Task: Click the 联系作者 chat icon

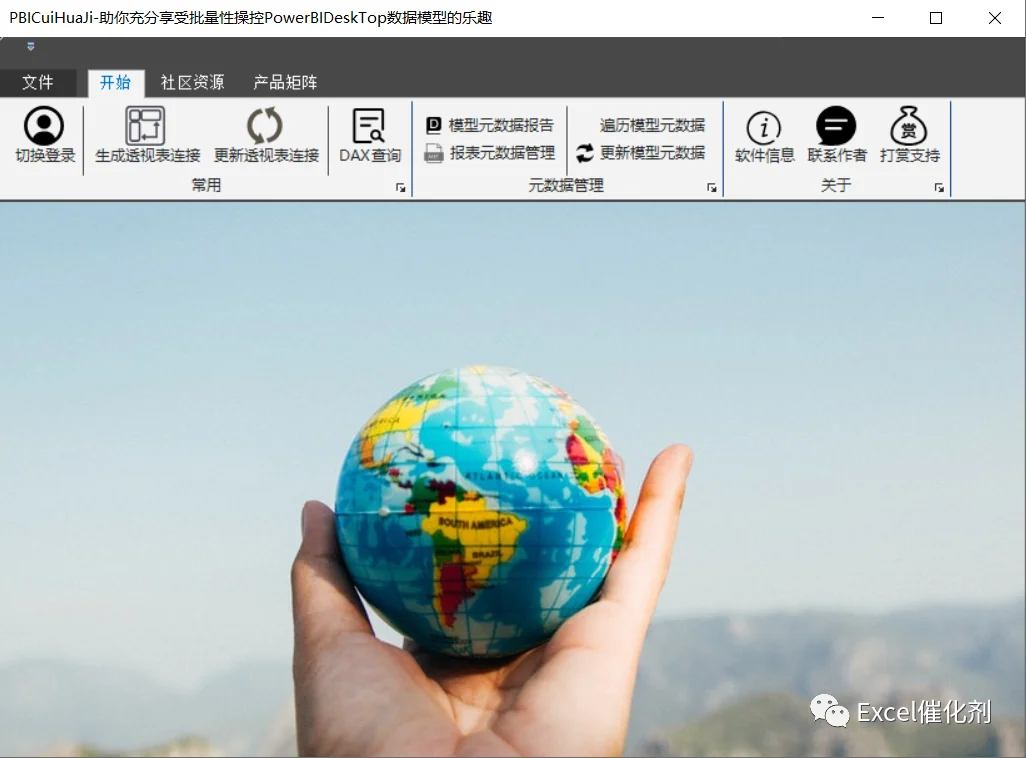Action: [836, 126]
